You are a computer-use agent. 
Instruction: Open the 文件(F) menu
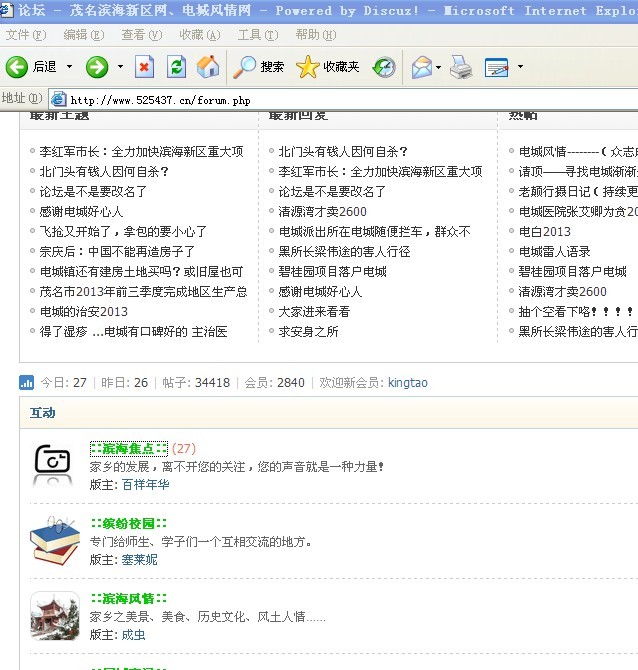click(25, 35)
